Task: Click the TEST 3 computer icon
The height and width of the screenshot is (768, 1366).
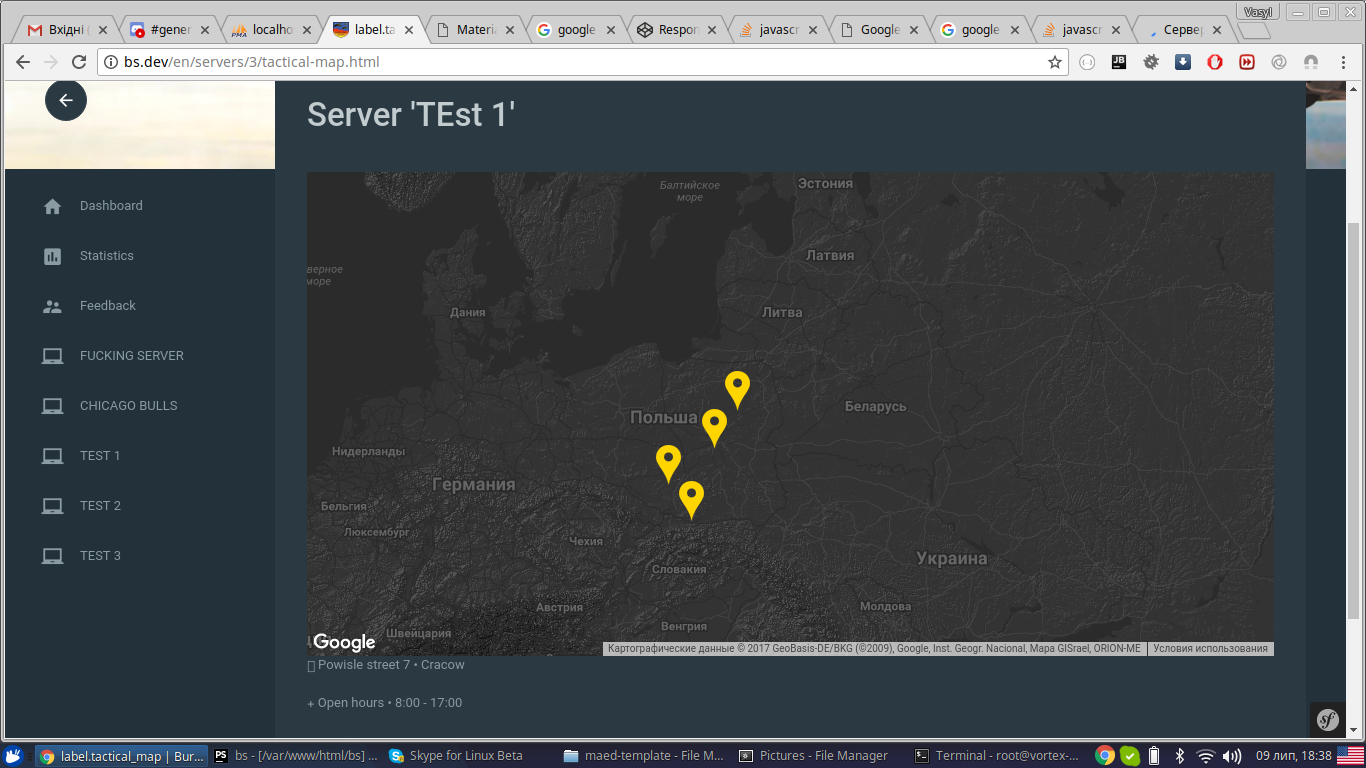Action: 53,556
